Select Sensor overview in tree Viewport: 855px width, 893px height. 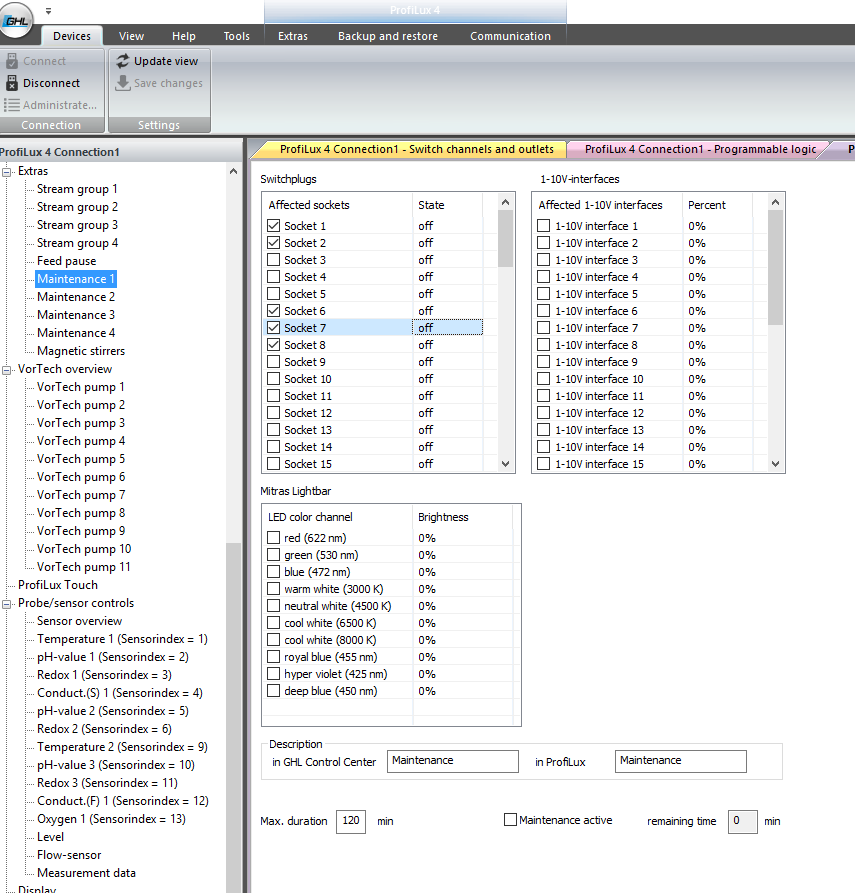tap(79, 621)
